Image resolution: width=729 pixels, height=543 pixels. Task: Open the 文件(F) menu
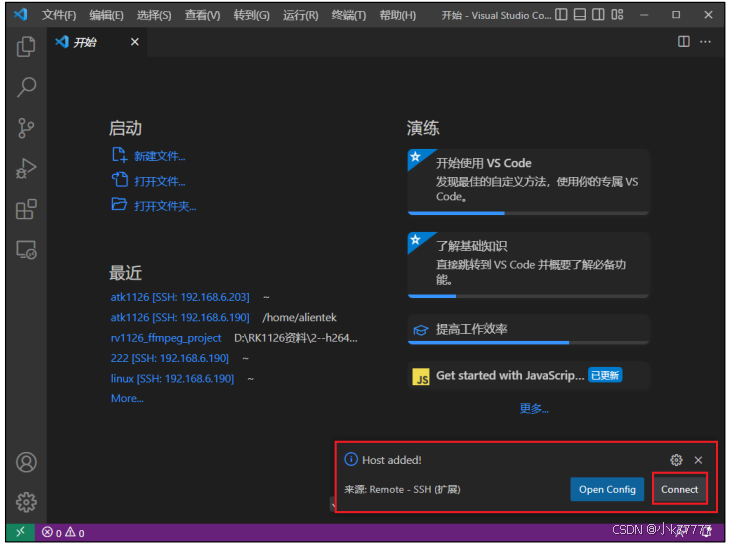click(59, 15)
